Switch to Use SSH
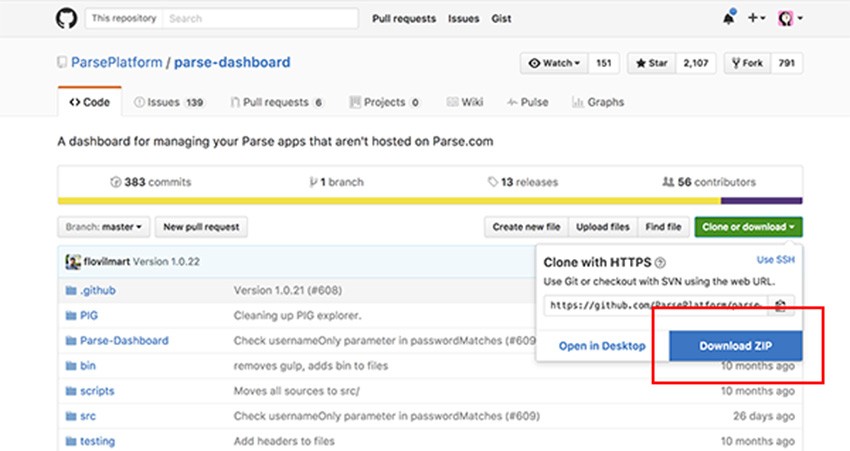The image size is (850, 451). pyautogui.click(x=775, y=260)
